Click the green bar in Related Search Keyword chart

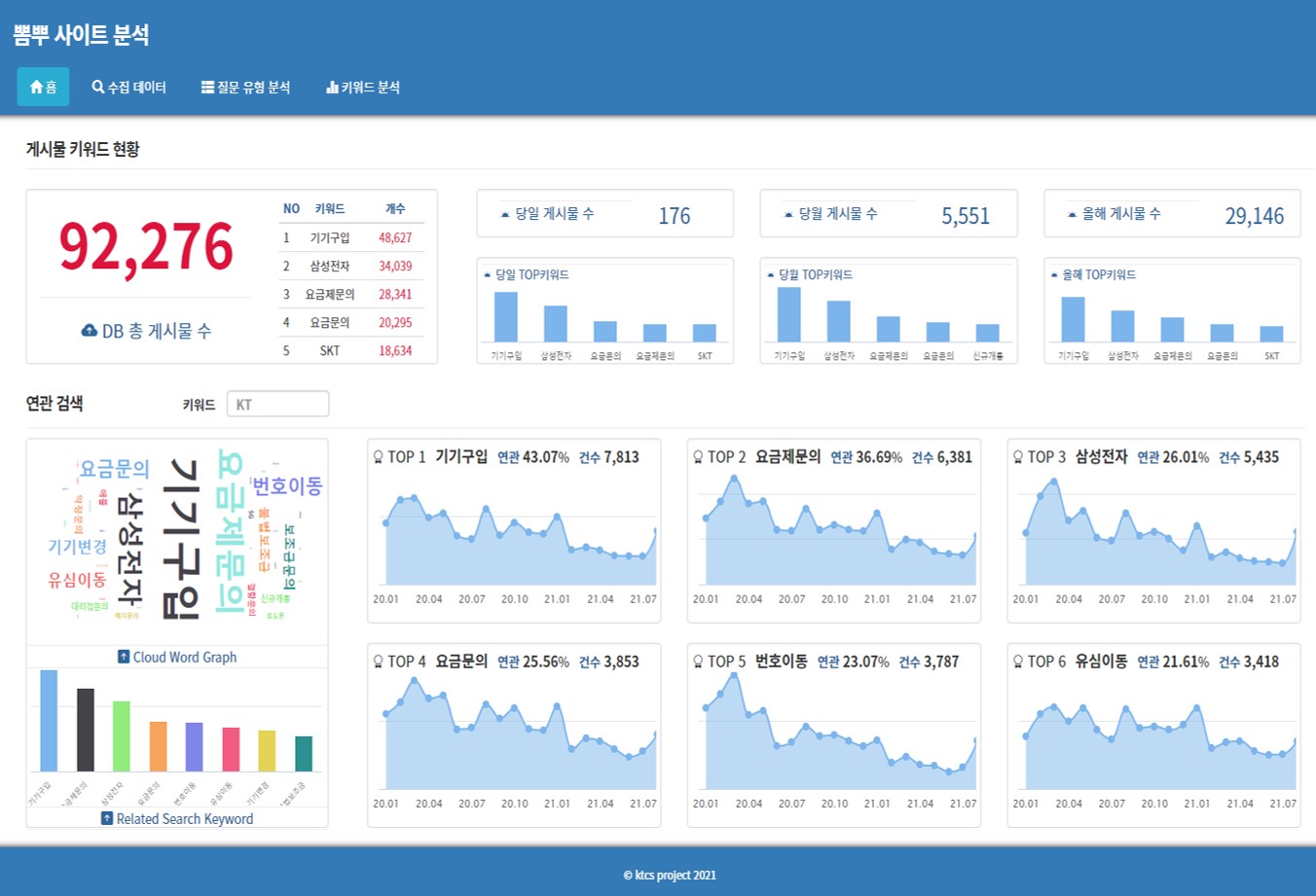[122, 735]
